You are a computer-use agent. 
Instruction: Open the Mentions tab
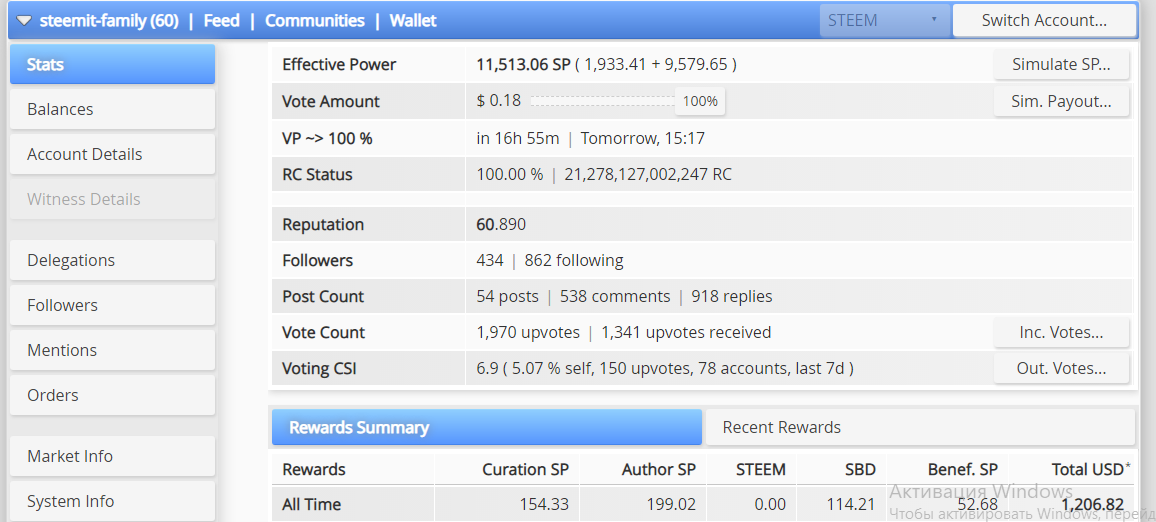point(112,350)
